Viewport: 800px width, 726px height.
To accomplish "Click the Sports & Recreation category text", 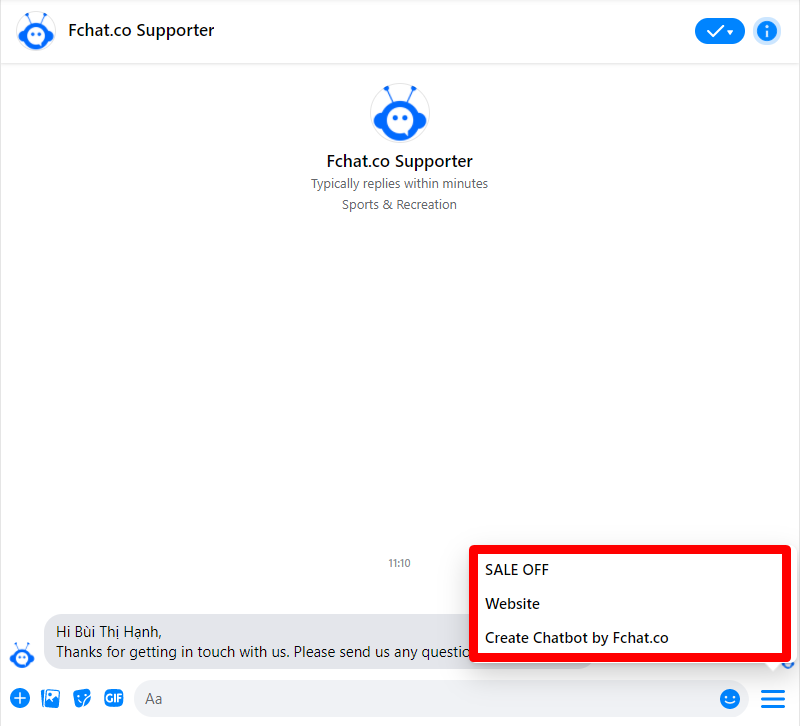I will (x=399, y=205).
